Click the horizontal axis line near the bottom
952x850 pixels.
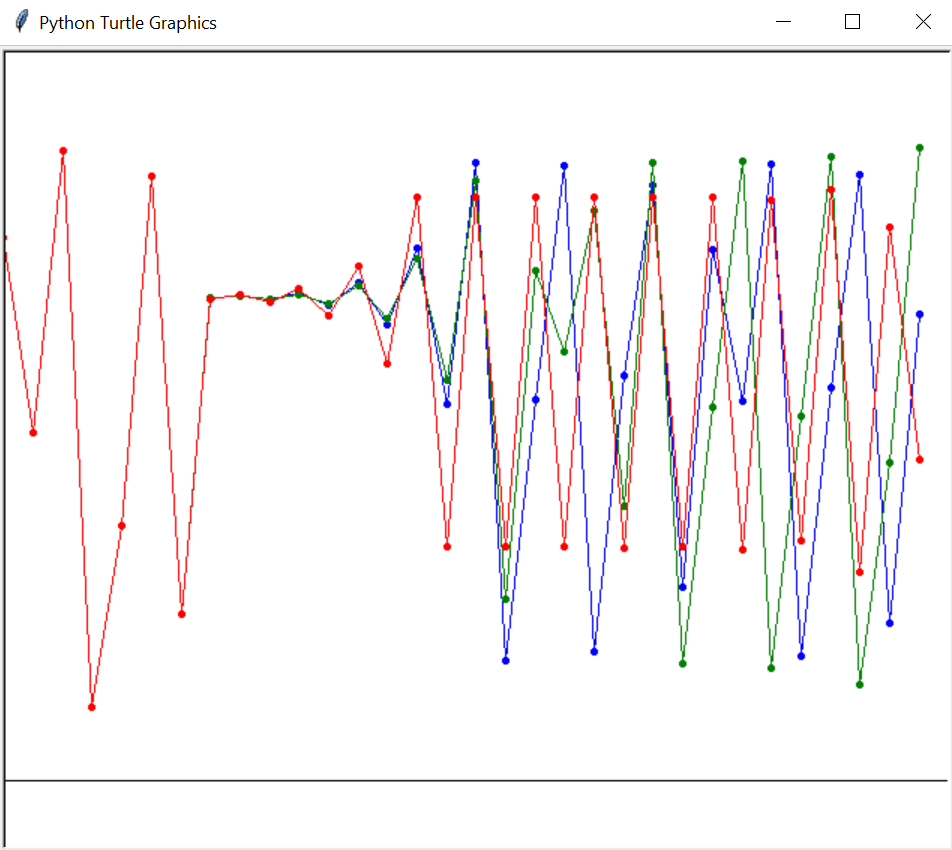476,780
